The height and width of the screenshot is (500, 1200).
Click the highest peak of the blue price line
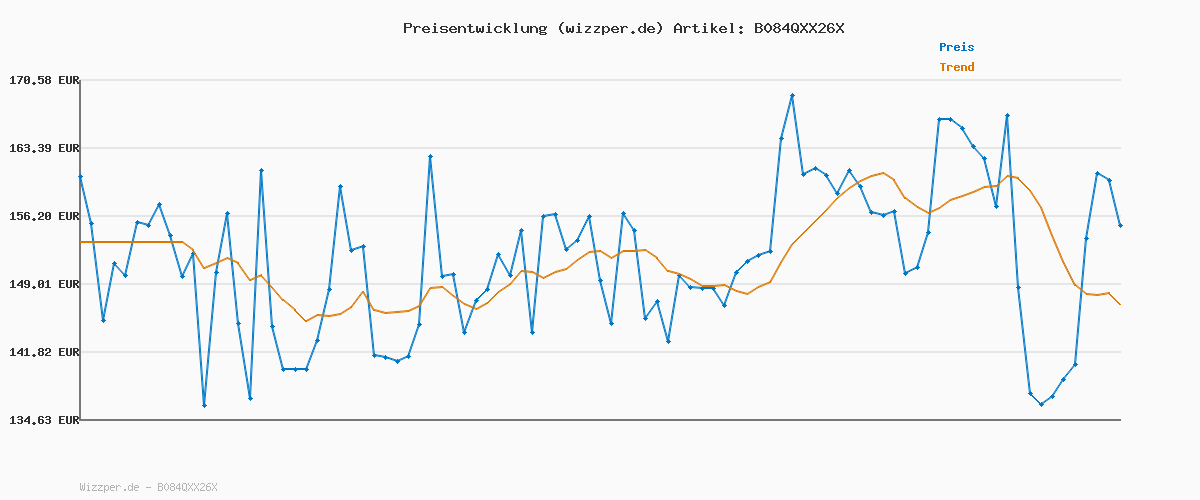(x=792, y=96)
